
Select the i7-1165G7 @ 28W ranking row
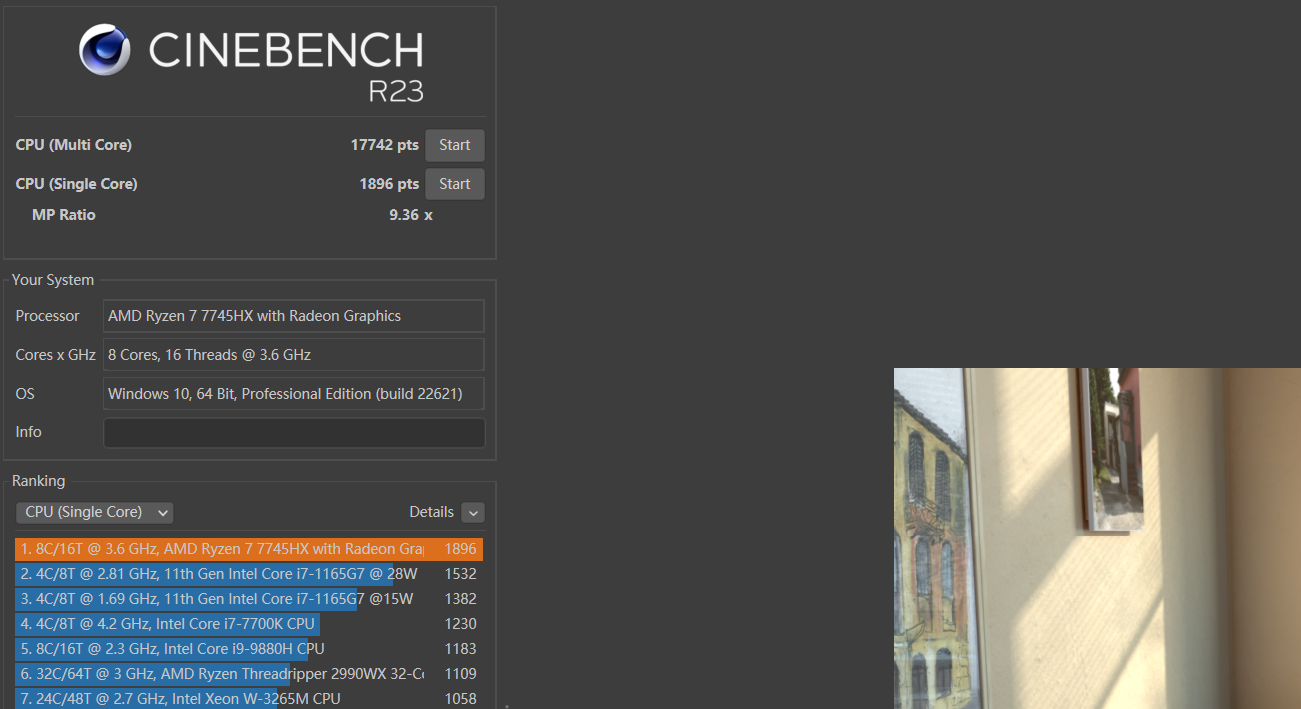click(249, 574)
